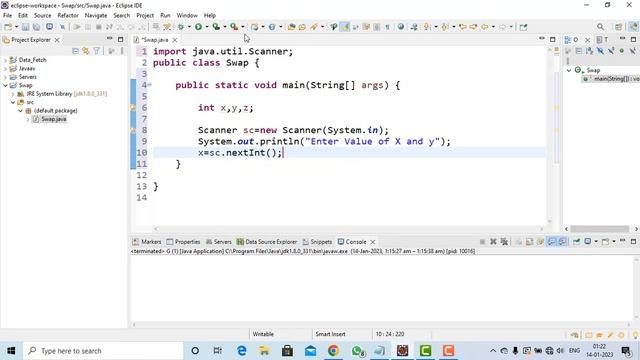
Task: Toggle Show Console on Standard Error change
Action: click(x=562, y=242)
